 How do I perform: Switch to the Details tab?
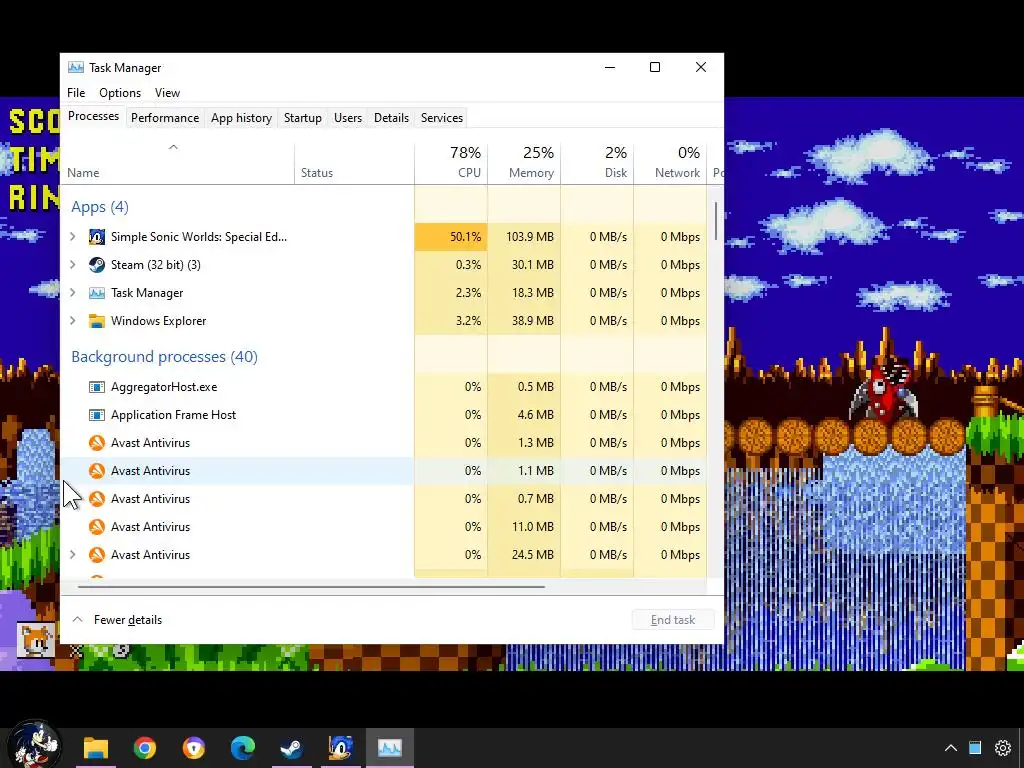(391, 118)
